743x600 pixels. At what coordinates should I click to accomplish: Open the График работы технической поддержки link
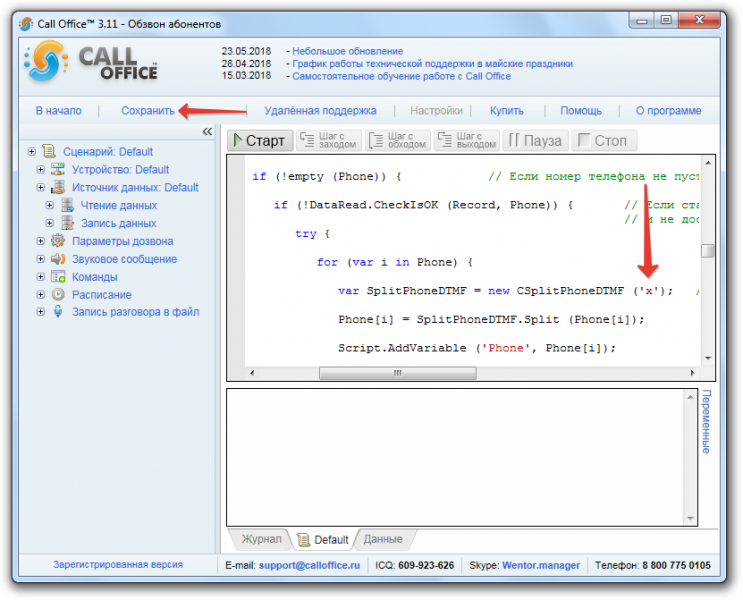pyautogui.click(x=432, y=64)
